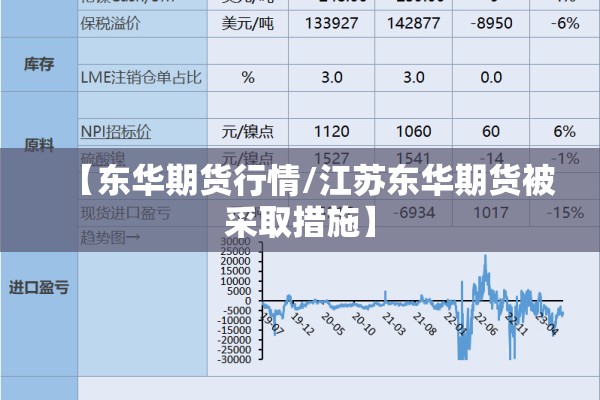The height and width of the screenshot is (400, 600).
Task: Click the import profit trend chart line
Action: (x=412, y=307)
